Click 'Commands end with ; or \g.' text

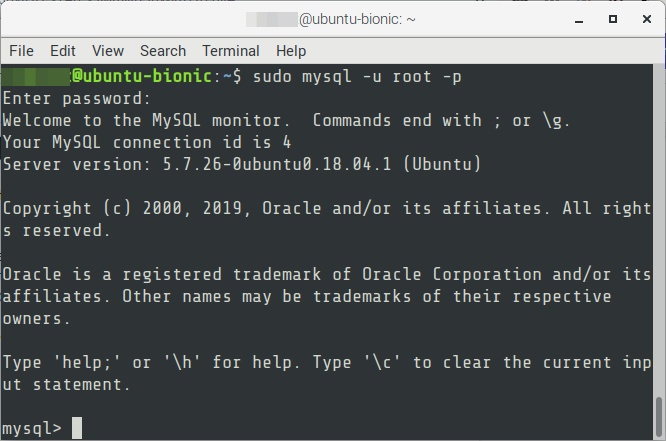click(441, 121)
